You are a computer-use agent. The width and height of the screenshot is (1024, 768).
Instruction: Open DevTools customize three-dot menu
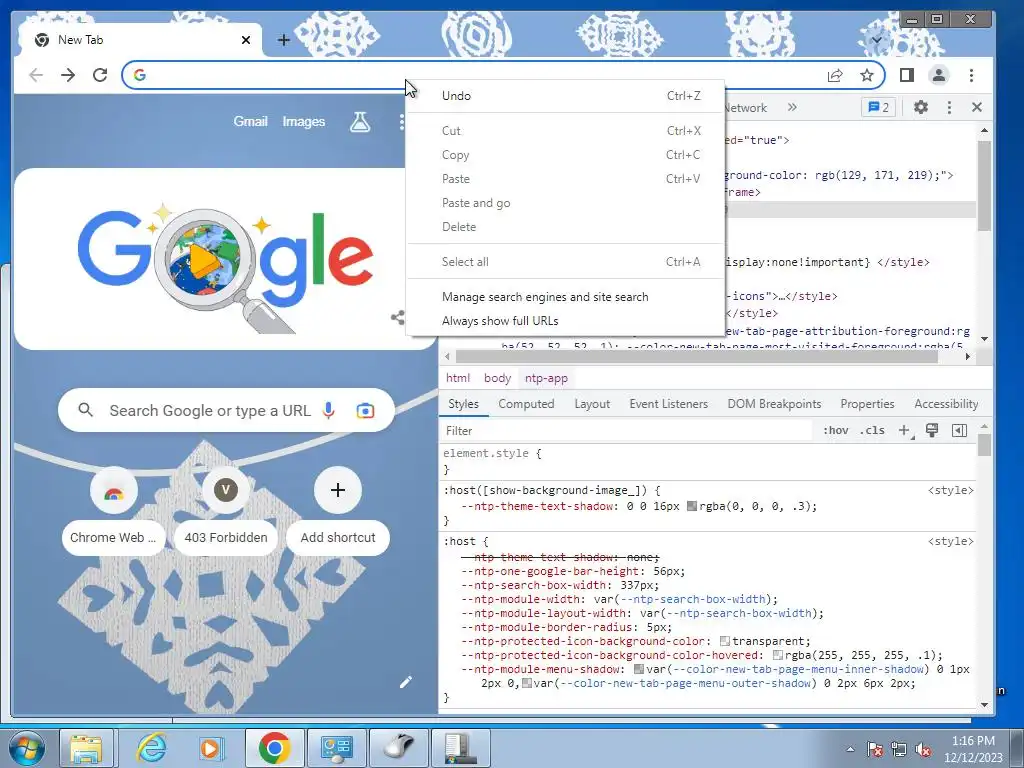(x=949, y=107)
